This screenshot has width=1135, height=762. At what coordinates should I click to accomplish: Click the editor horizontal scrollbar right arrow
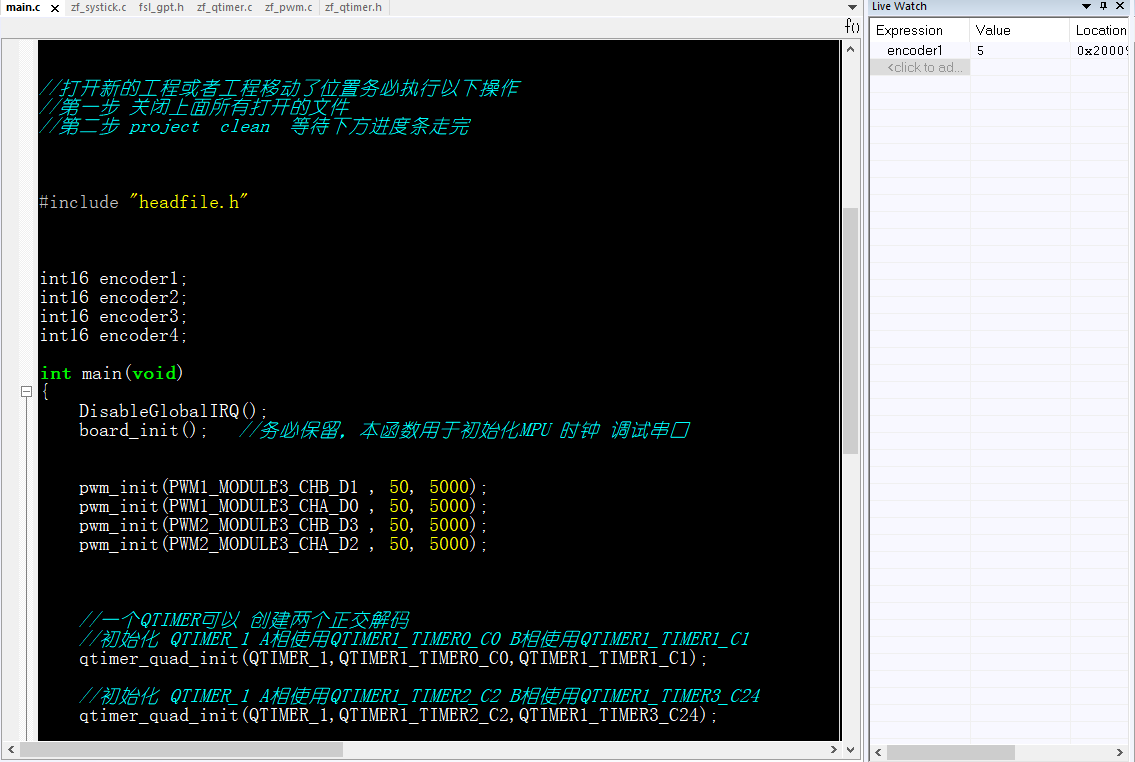point(833,750)
